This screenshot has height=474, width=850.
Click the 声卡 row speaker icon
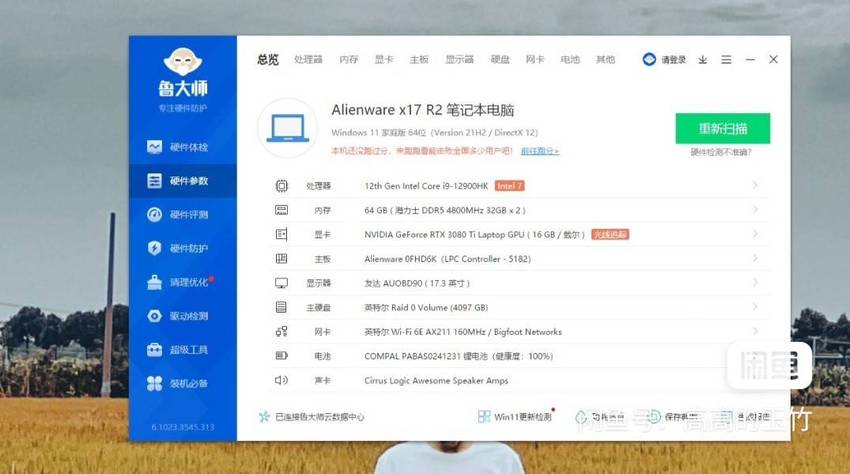click(281, 380)
